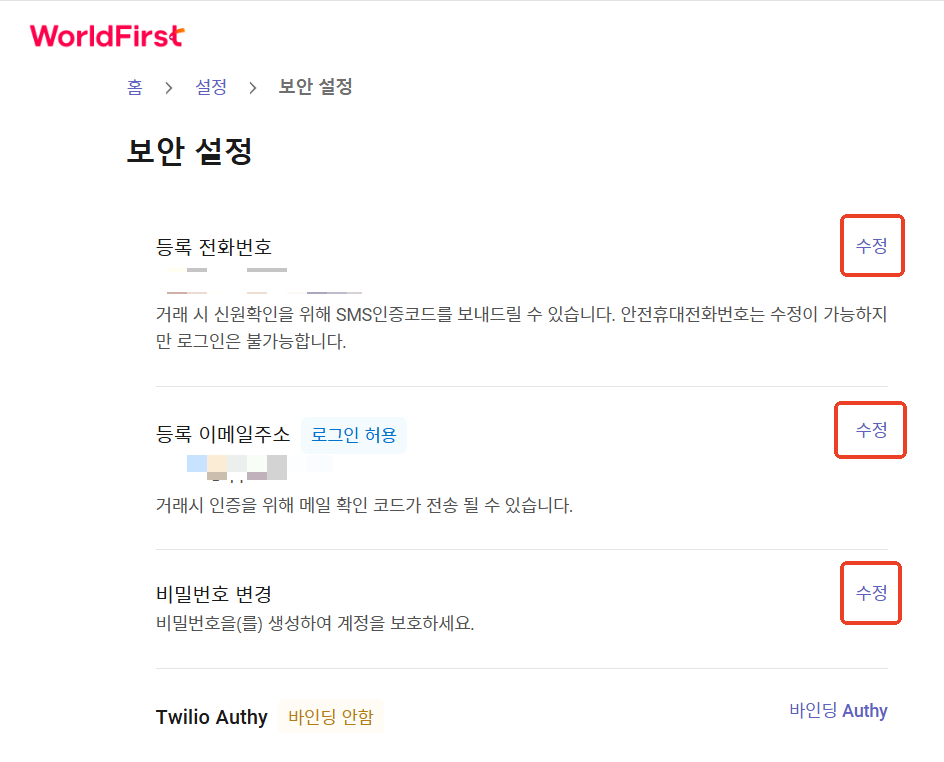The width and height of the screenshot is (944, 762).
Task: Click the 등록 전화번호 section title
Action: tap(214, 247)
